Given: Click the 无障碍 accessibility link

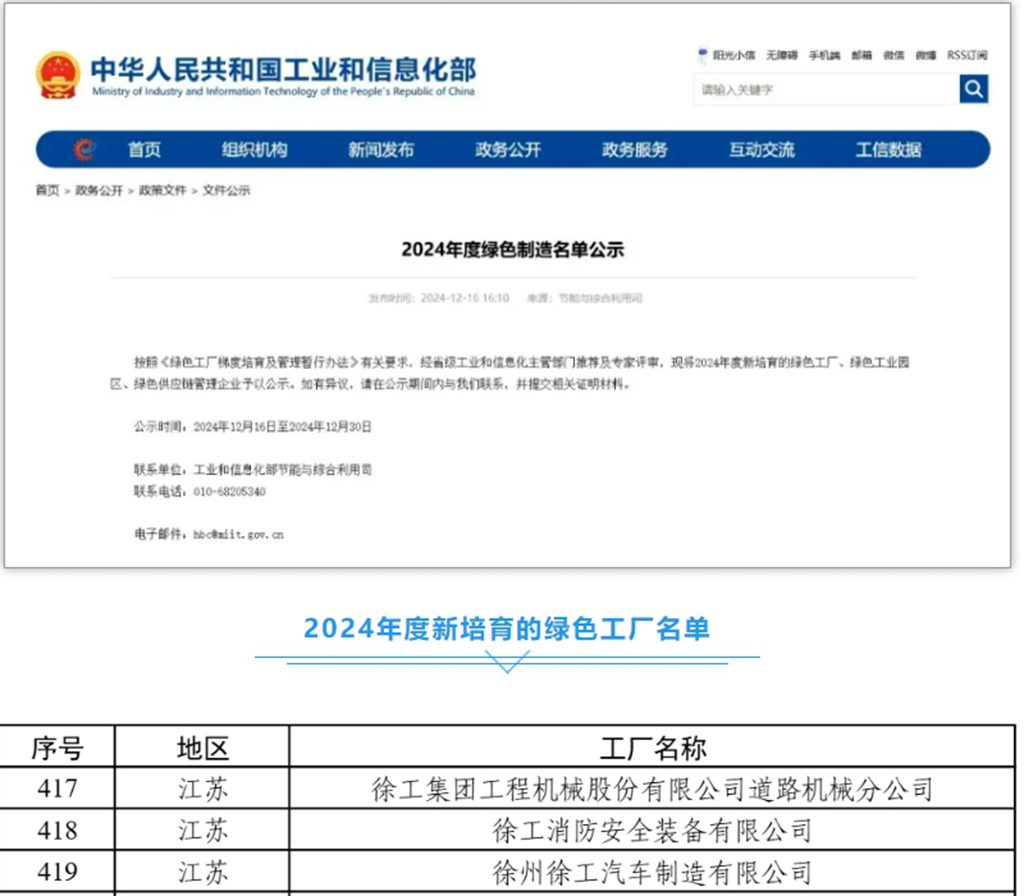Looking at the screenshot, I should click(x=782, y=56).
